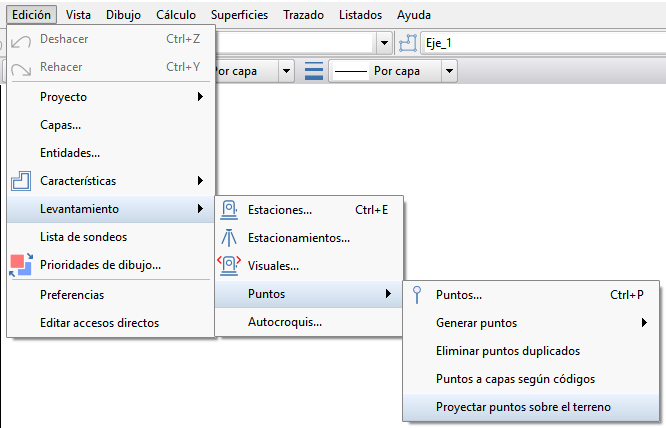This screenshot has height=428, width=666.
Task: Click the Características icon
Action: click(x=21, y=181)
